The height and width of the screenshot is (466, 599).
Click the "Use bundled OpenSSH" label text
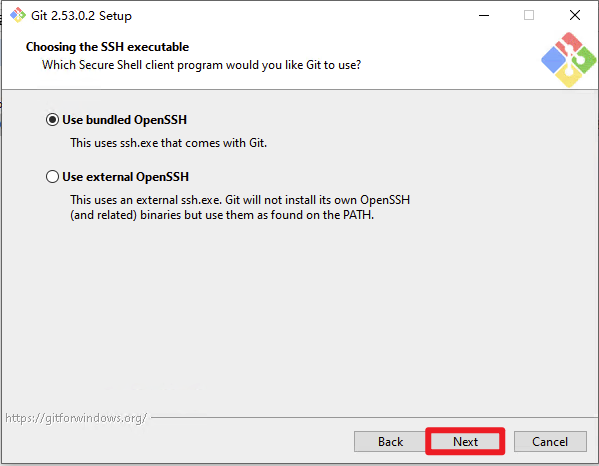pos(125,120)
